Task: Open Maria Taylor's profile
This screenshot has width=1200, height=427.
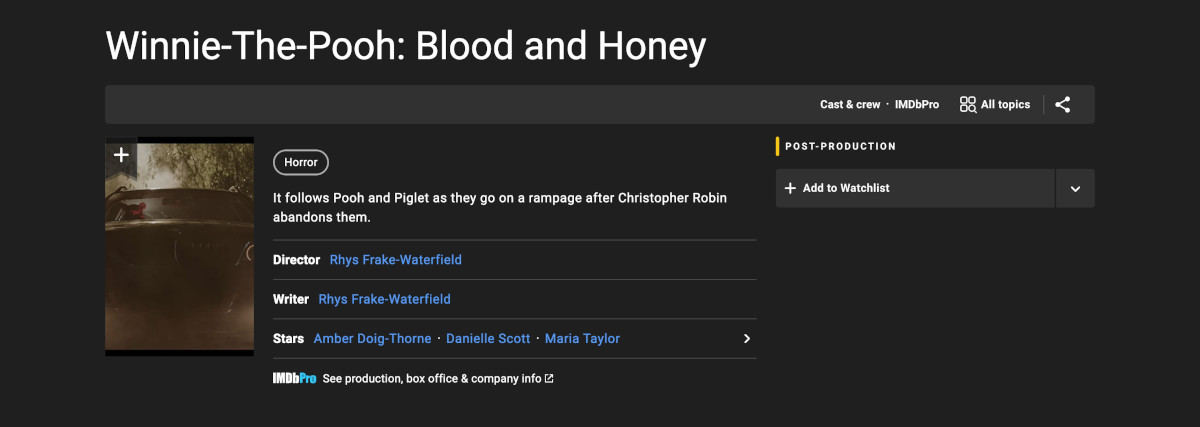Action: (x=583, y=339)
